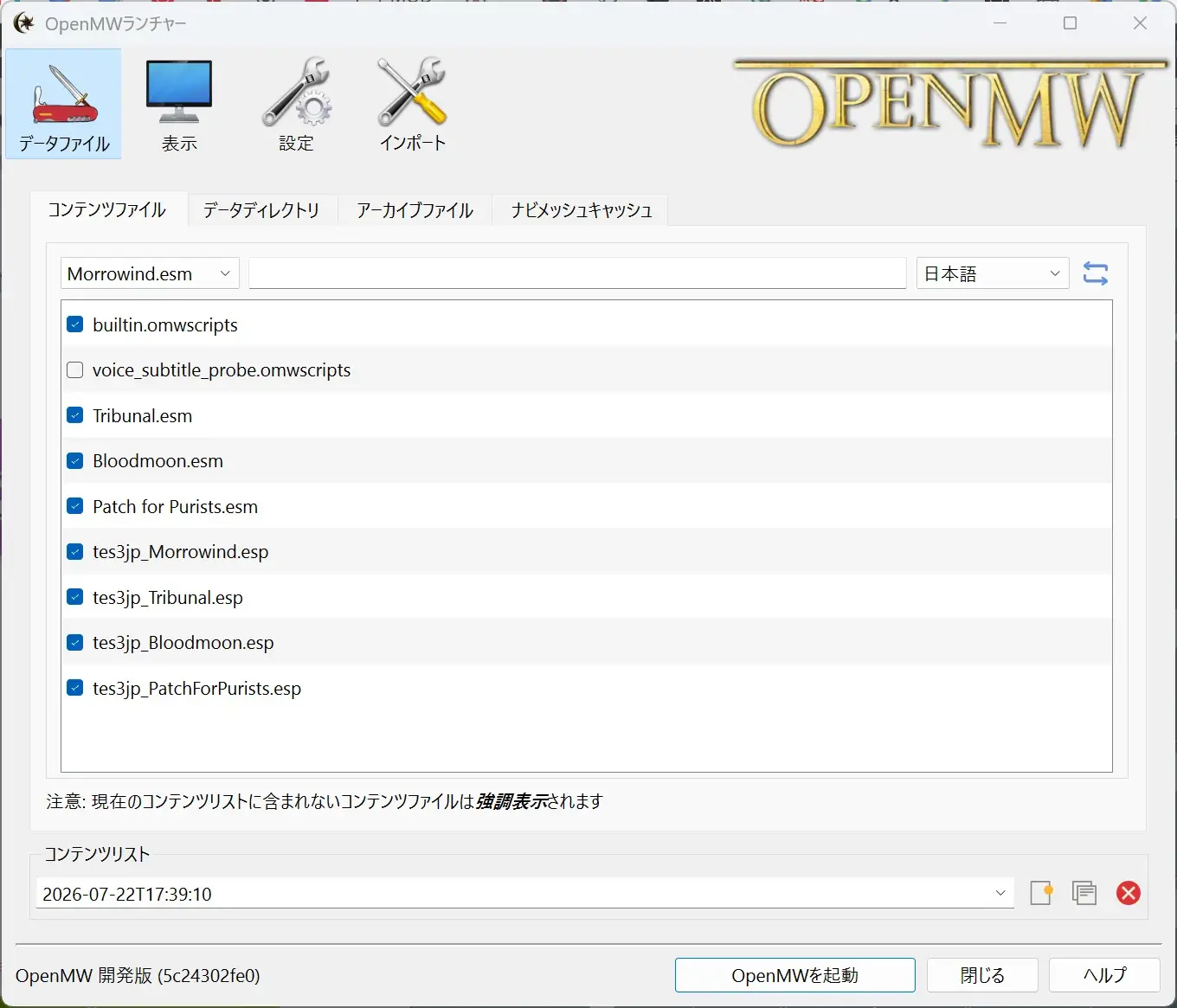Select Patch for Purists.esm file name
This screenshot has width=1177, height=1008.
176,507
